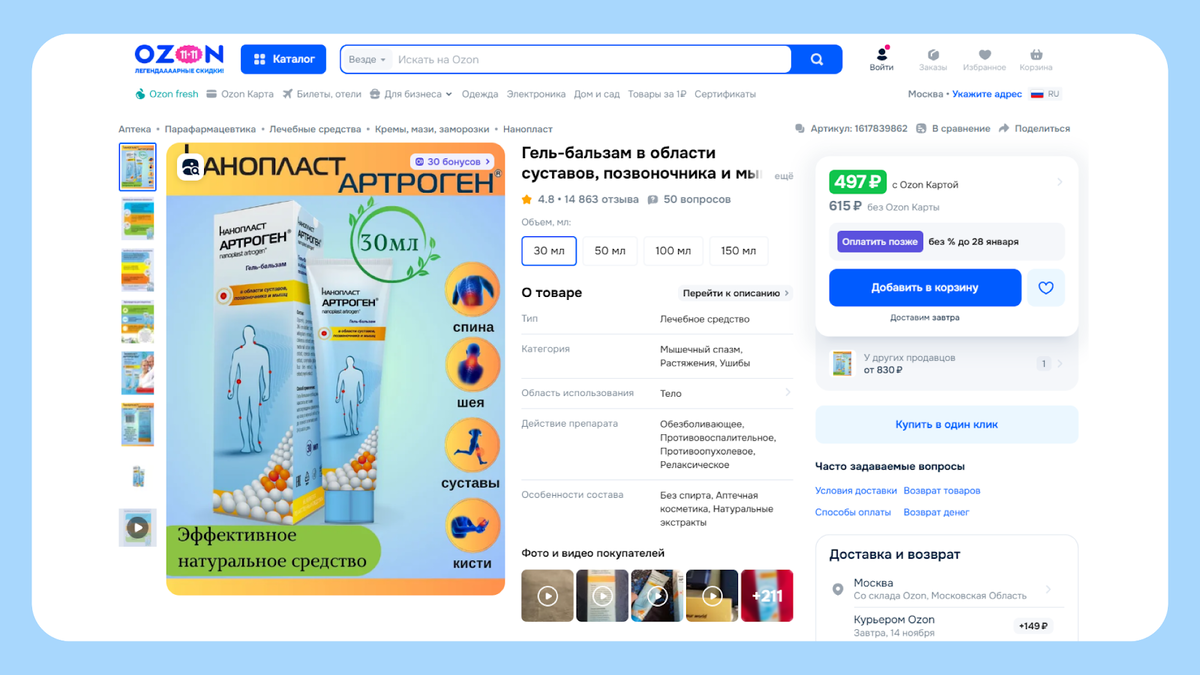Click the Добавить в корзину button
The height and width of the screenshot is (675, 1200).
tap(924, 287)
